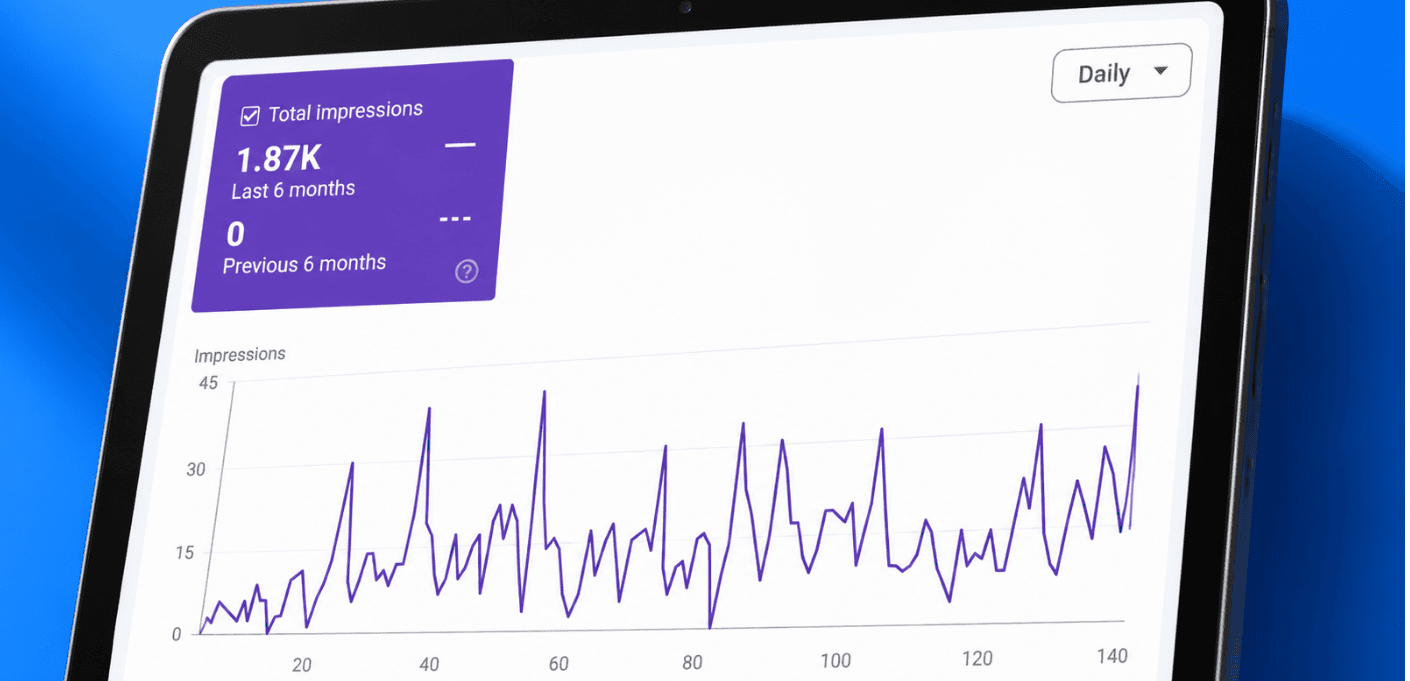Screen dimensions: 1410x681
Task: Click the 60 x-axis label
Action: 559,664
